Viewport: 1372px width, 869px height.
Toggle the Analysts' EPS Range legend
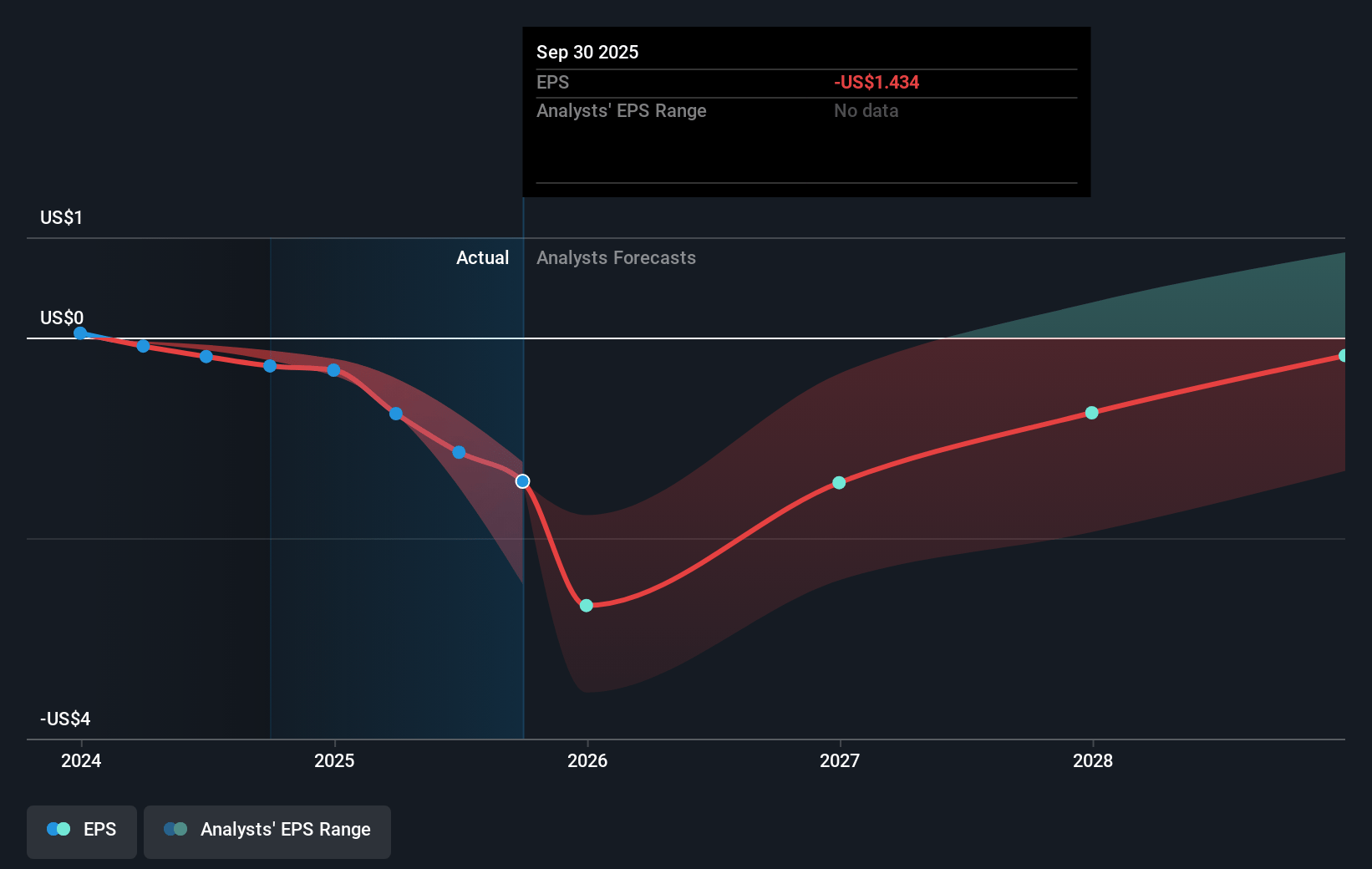267,830
